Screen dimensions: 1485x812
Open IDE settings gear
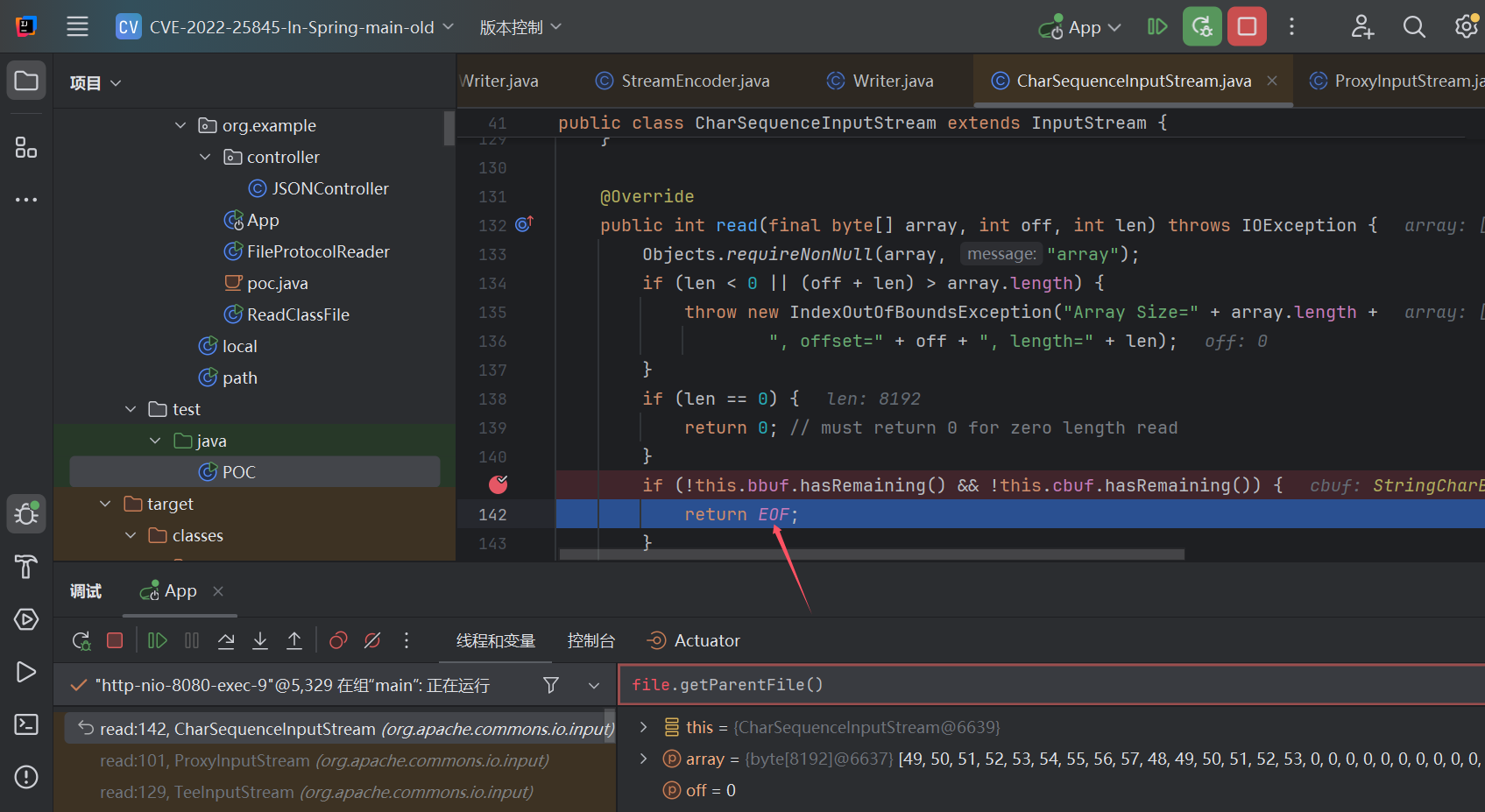pyautogui.click(x=1466, y=26)
